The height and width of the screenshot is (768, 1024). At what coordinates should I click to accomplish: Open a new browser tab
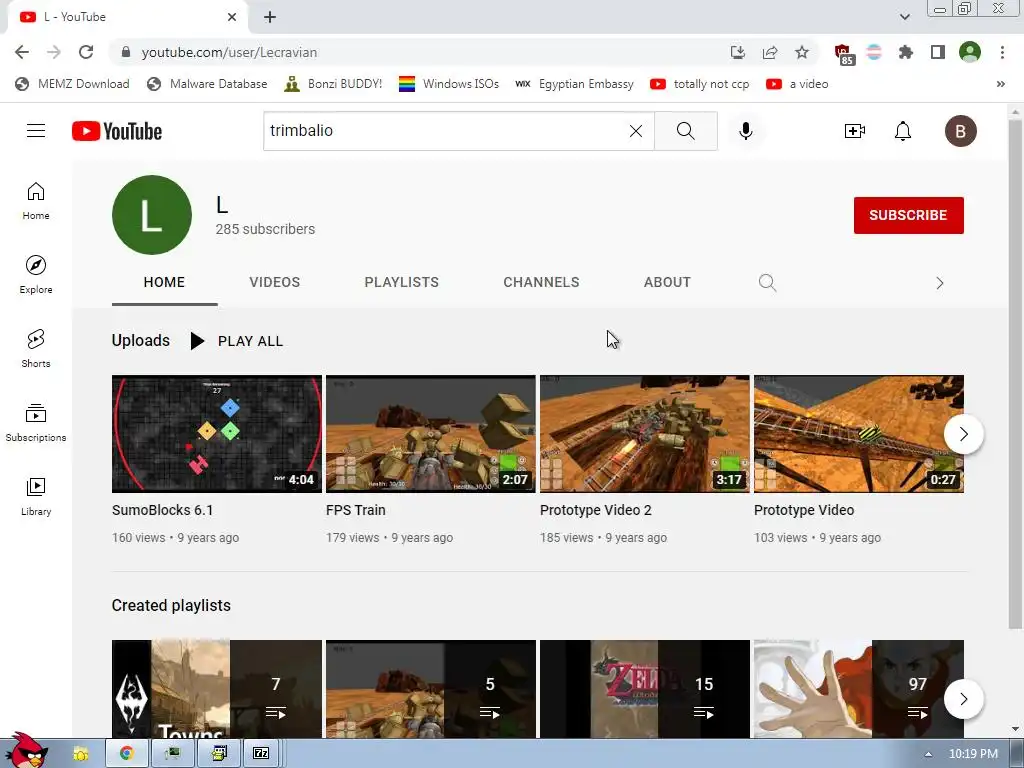[270, 17]
